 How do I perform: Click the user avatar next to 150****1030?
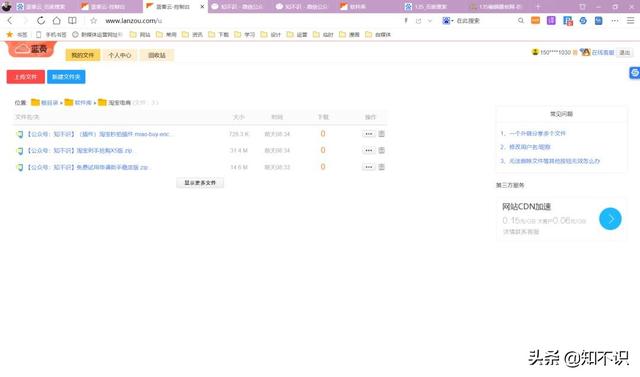535,52
